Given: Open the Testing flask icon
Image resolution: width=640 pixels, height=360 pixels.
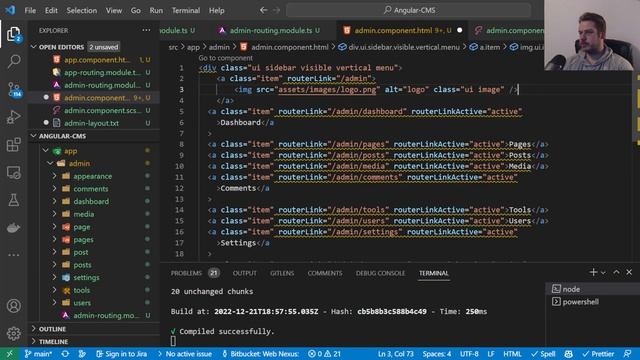Looking at the screenshot, I should (13, 200).
